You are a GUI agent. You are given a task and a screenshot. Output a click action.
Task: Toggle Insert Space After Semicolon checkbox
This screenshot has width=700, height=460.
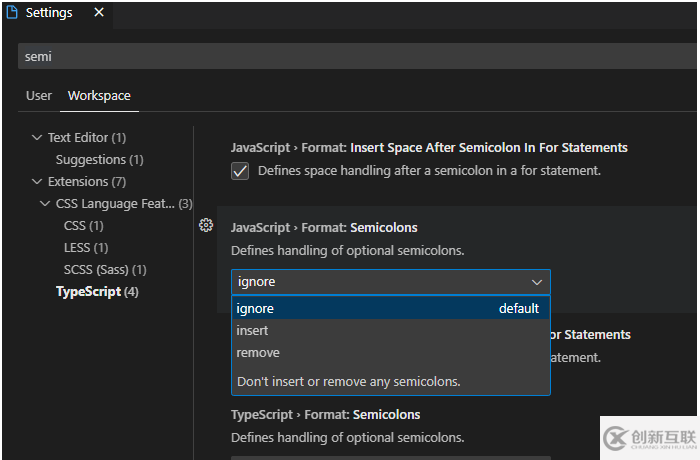click(x=240, y=171)
